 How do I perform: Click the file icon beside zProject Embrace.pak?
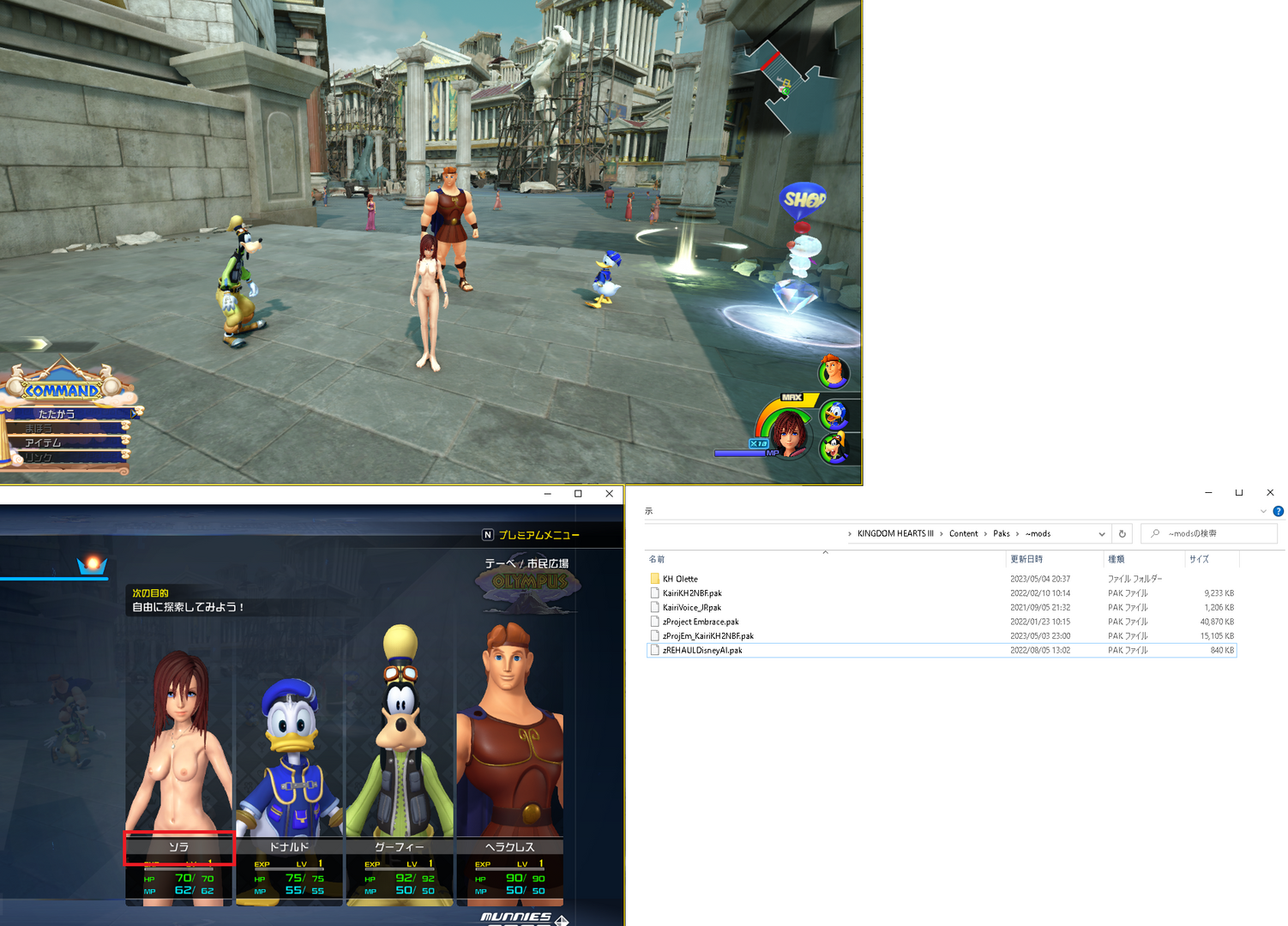[x=655, y=622]
